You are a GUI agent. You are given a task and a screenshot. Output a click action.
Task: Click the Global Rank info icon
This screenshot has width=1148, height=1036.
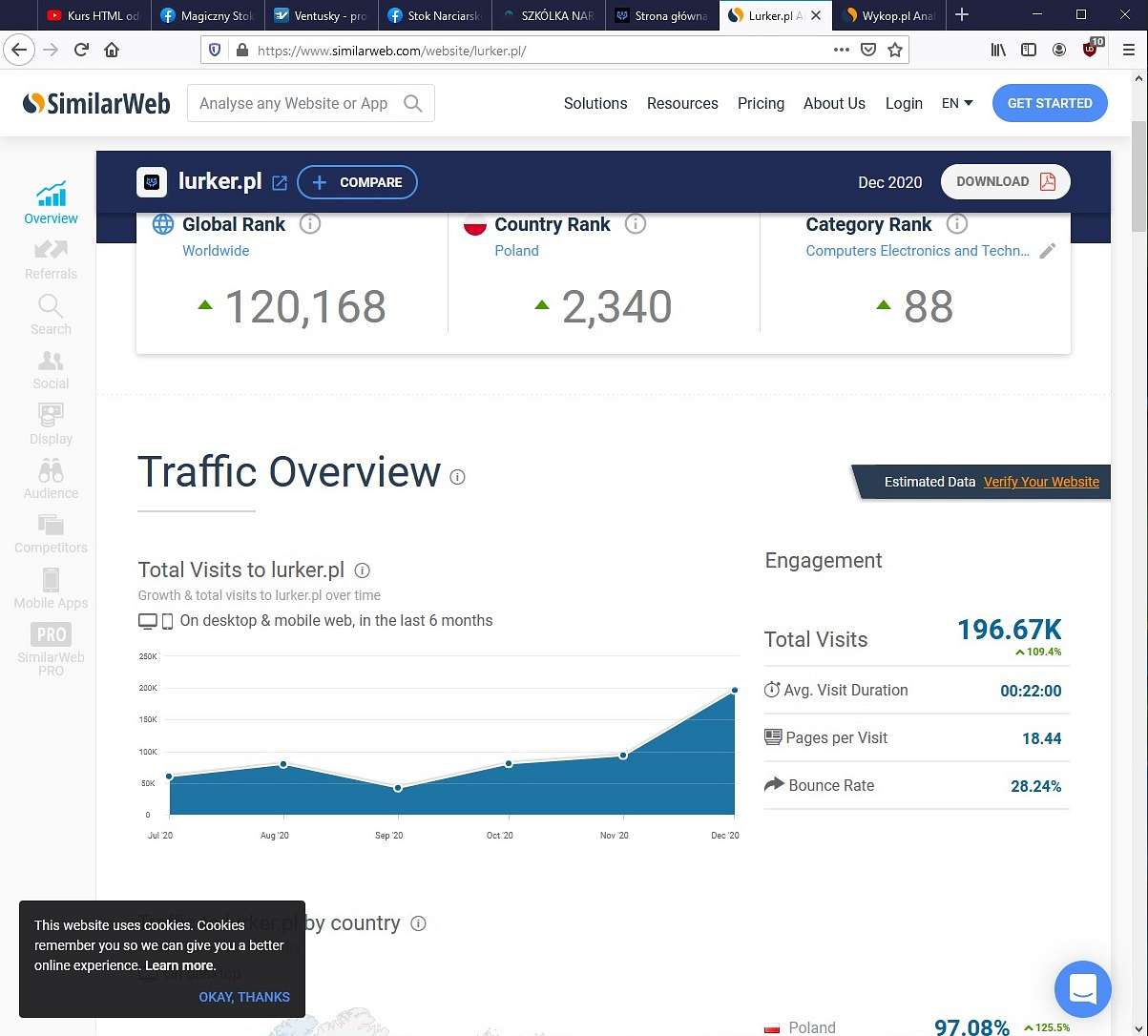click(x=310, y=224)
